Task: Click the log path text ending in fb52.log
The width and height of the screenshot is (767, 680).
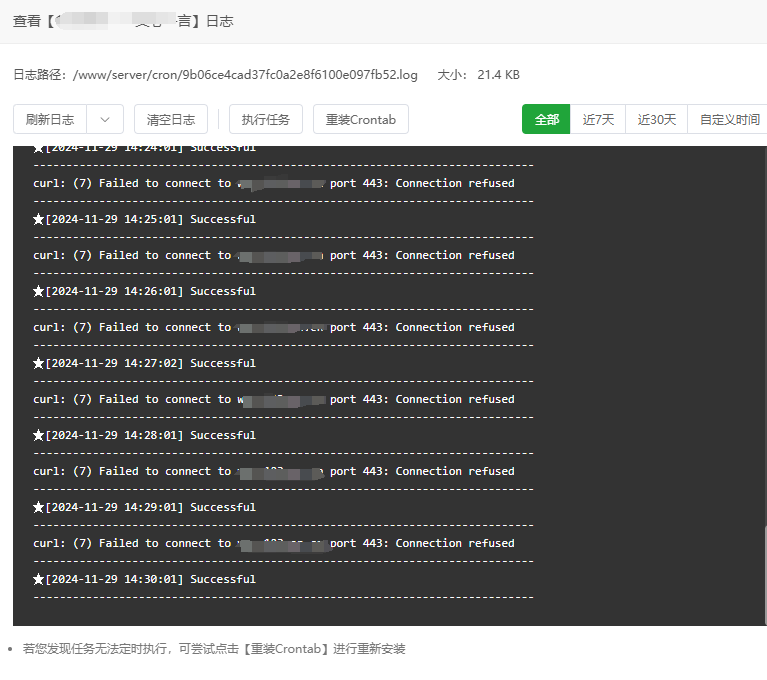Action: coord(245,75)
